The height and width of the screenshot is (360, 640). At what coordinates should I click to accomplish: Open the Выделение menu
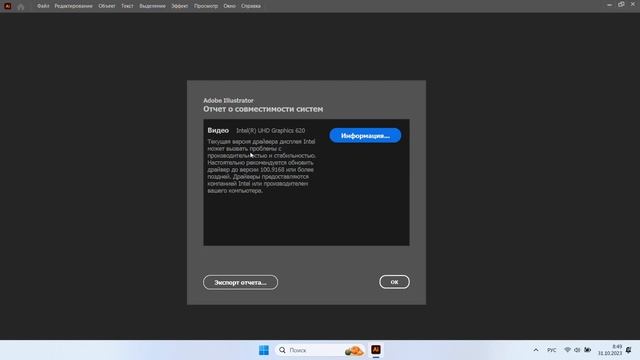coord(152,6)
